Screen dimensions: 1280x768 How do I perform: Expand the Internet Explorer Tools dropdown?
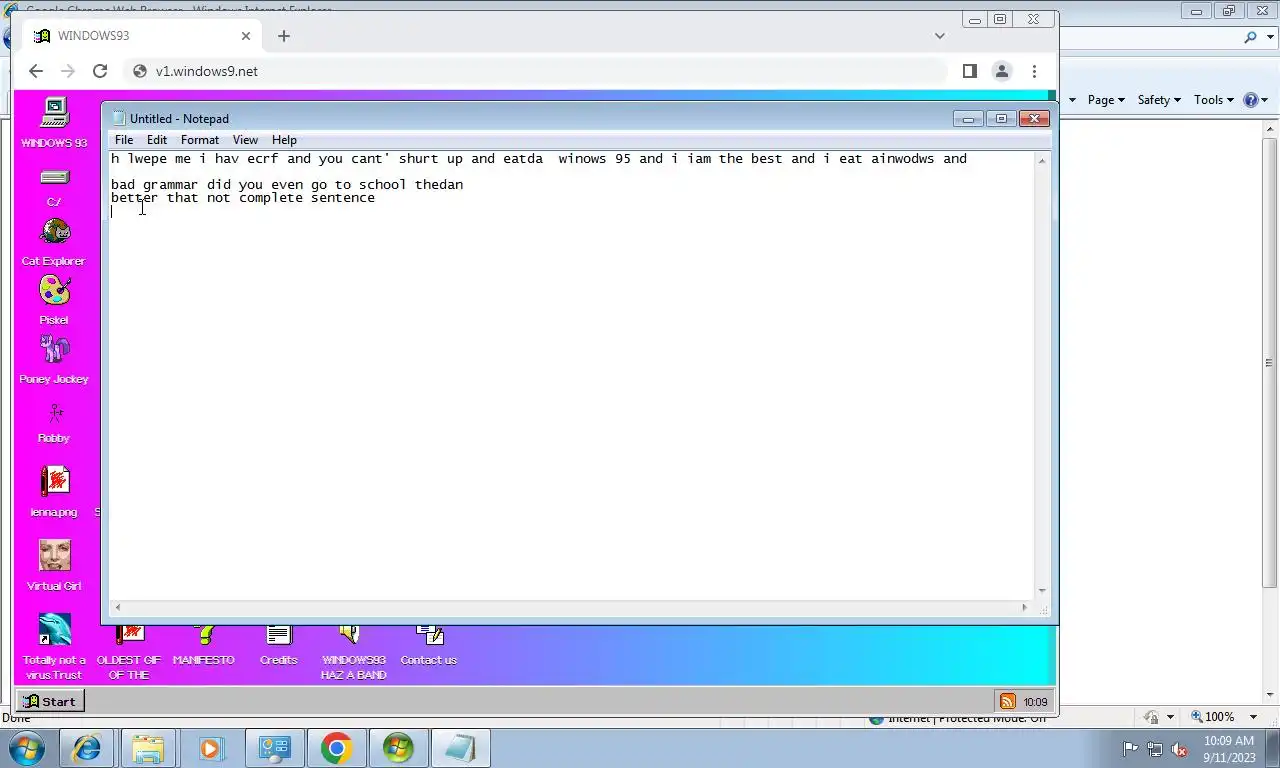[1214, 100]
